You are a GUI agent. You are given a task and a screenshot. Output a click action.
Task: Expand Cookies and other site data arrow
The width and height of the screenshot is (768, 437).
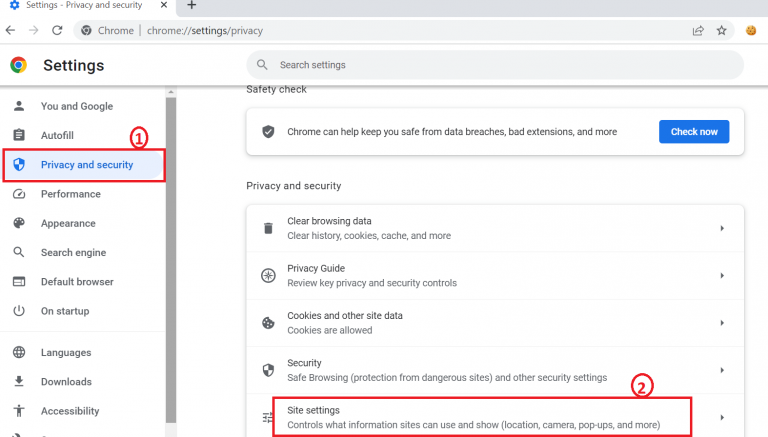(x=721, y=323)
